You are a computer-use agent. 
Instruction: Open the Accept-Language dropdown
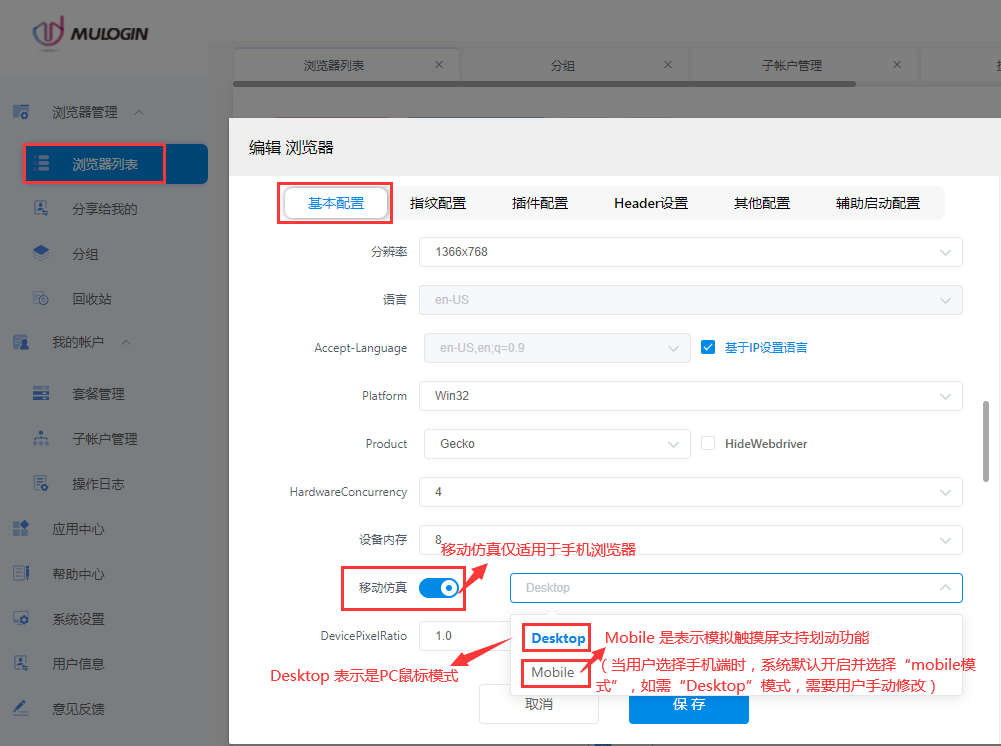[x=557, y=348]
